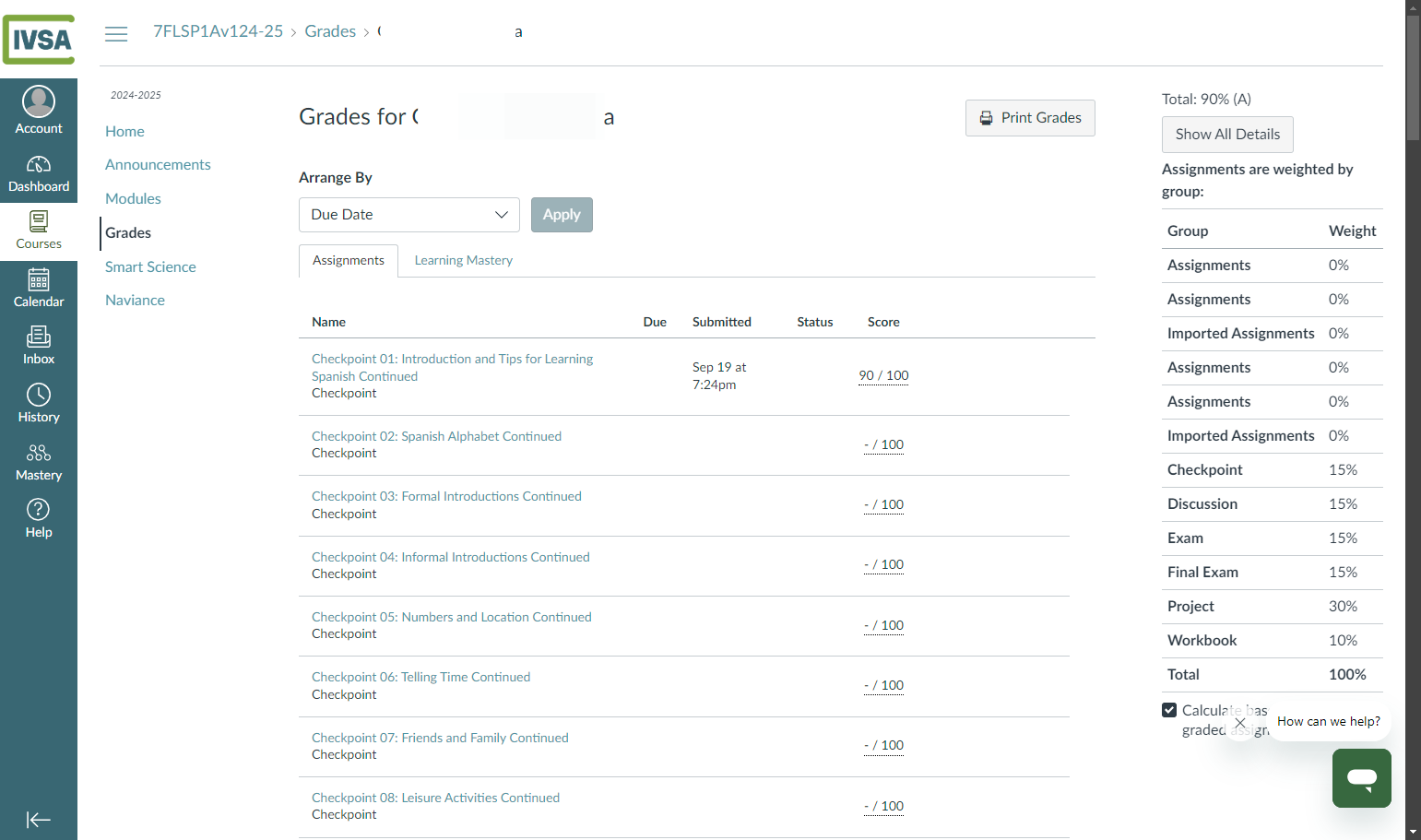Open Home in course menu

(124, 132)
